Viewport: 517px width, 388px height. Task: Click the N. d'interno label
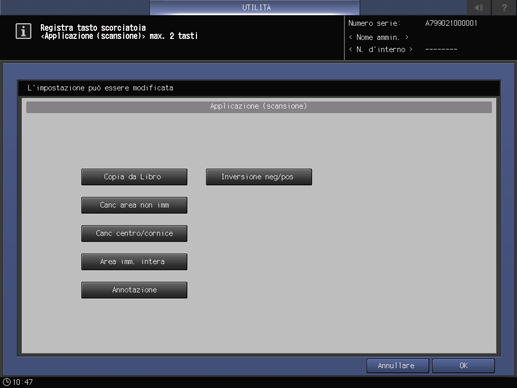(381, 49)
